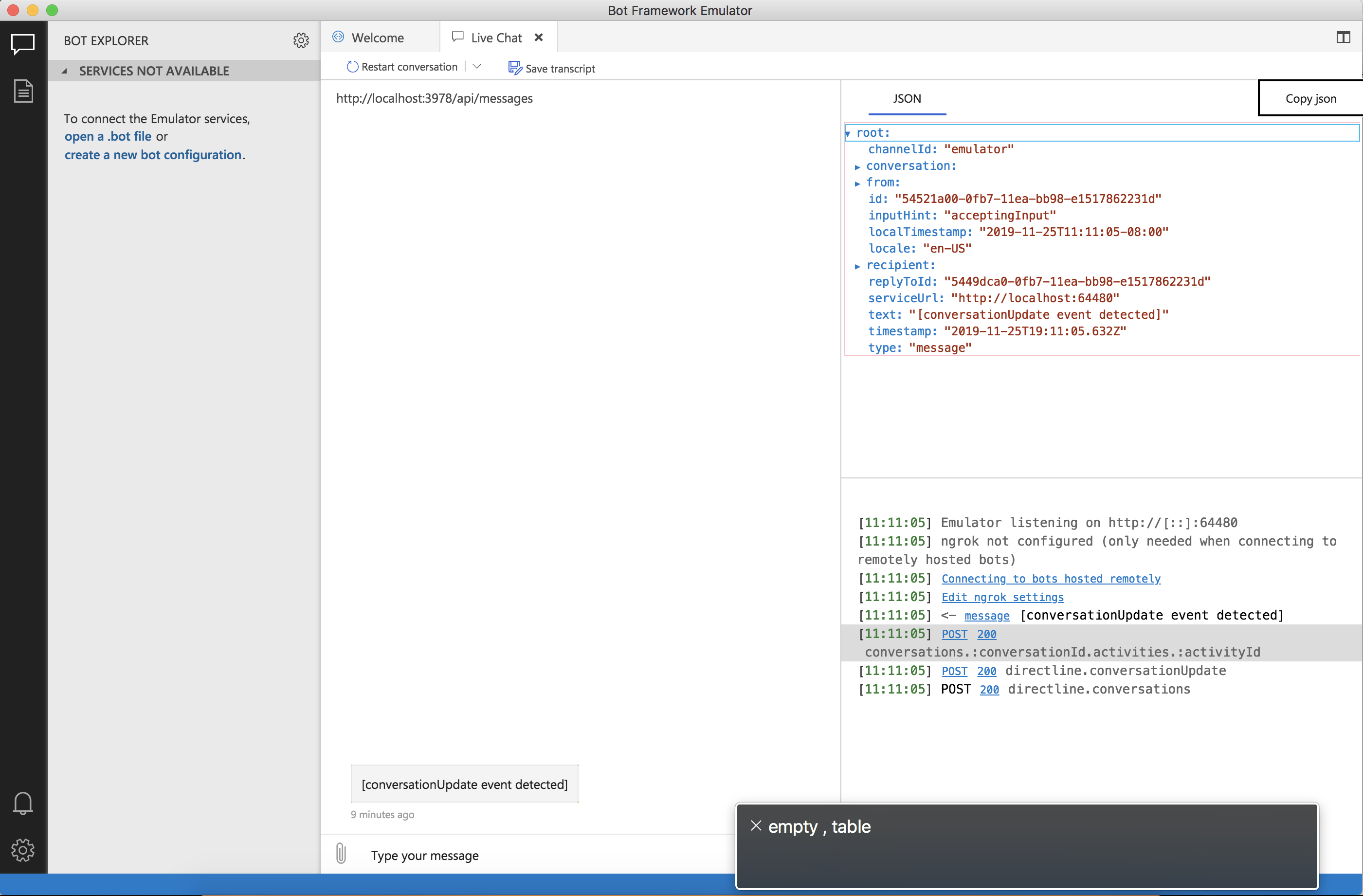Screen dimensions: 1363x896
Task: Click the Bot Explorer settings gear icon
Action: tap(300, 40)
